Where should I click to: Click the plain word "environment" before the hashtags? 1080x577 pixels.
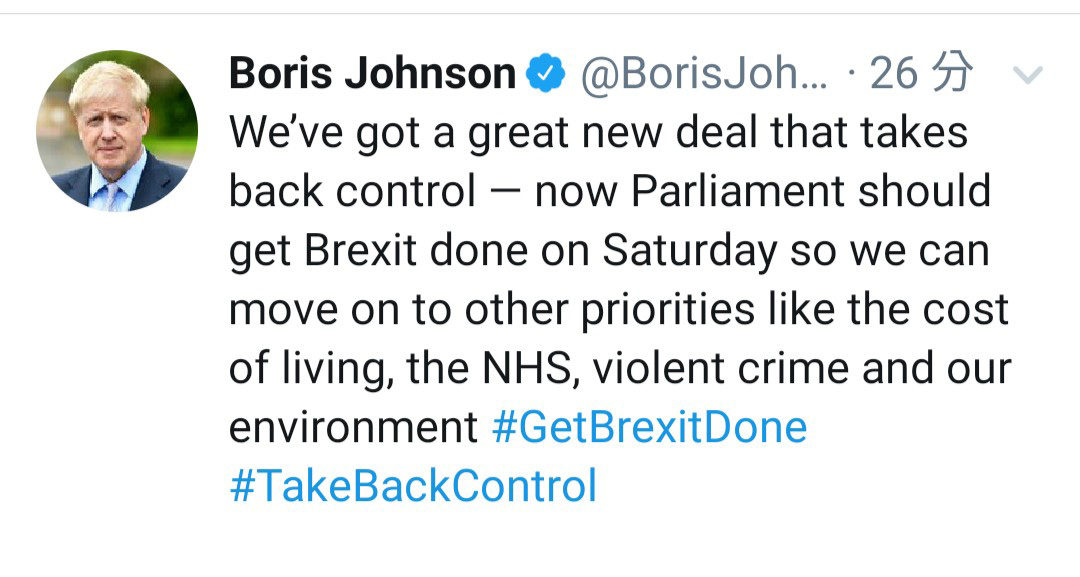[354, 428]
